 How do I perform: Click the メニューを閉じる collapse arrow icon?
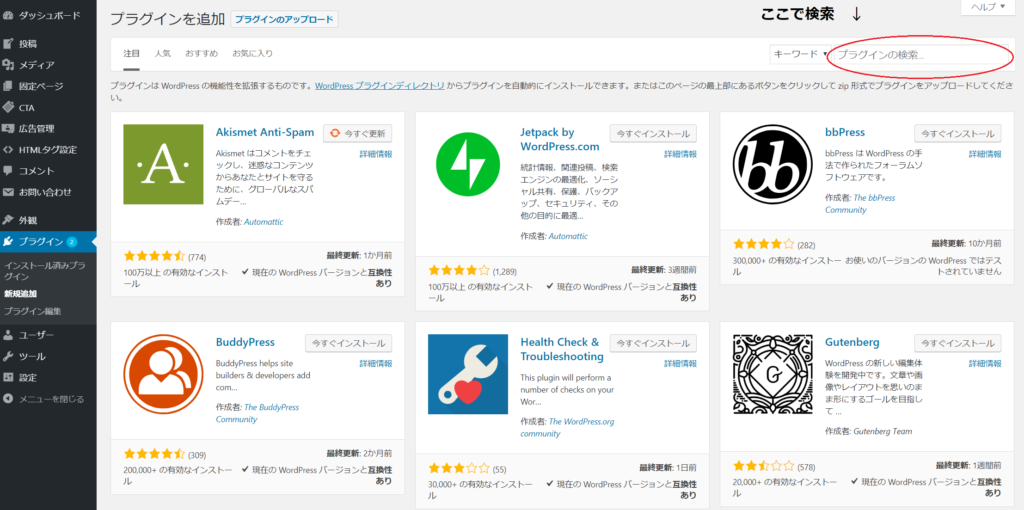(8, 399)
